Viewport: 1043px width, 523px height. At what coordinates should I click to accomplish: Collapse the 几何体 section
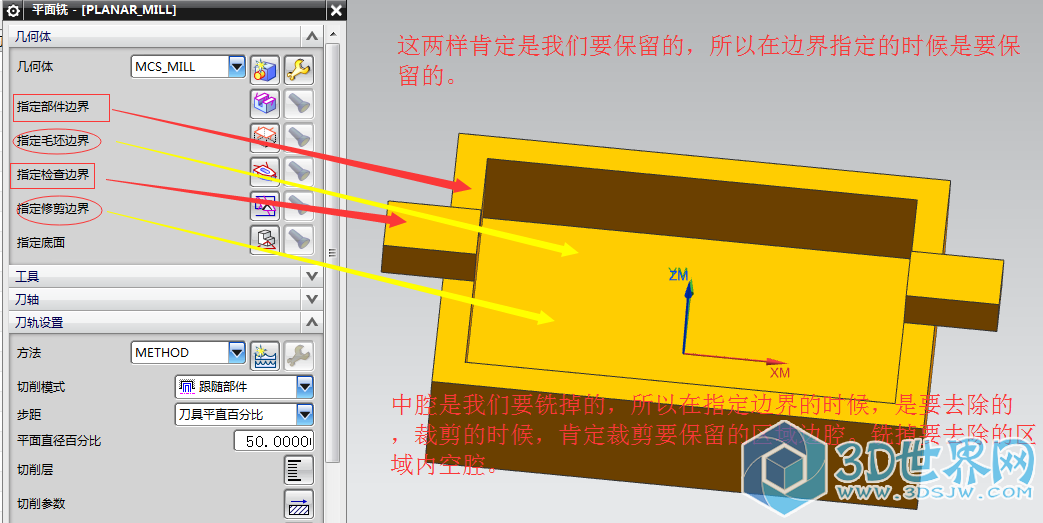click(x=311, y=36)
